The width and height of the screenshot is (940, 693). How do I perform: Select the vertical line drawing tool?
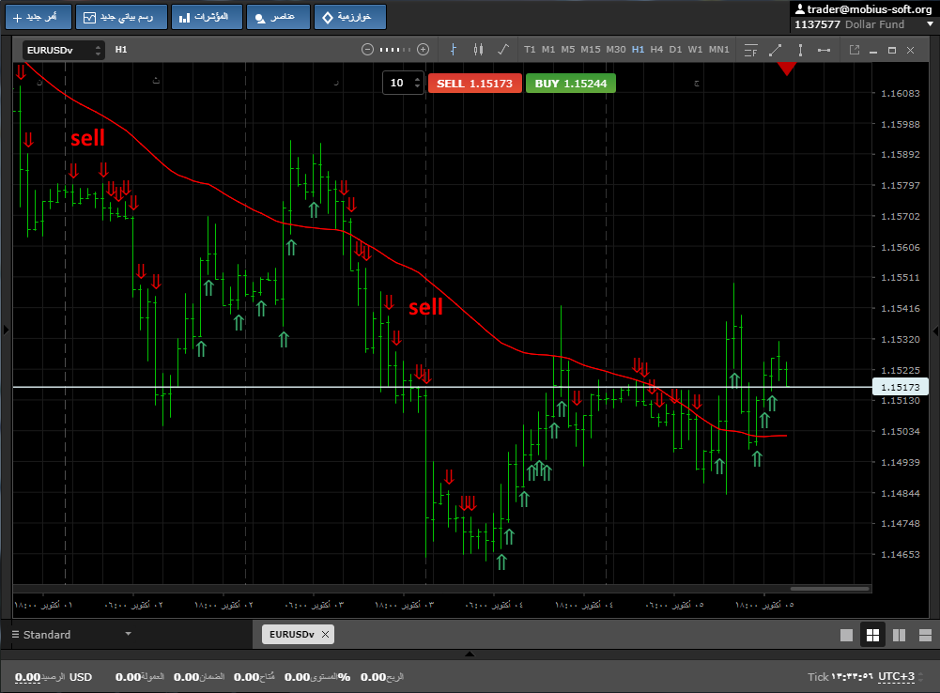tap(799, 49)
